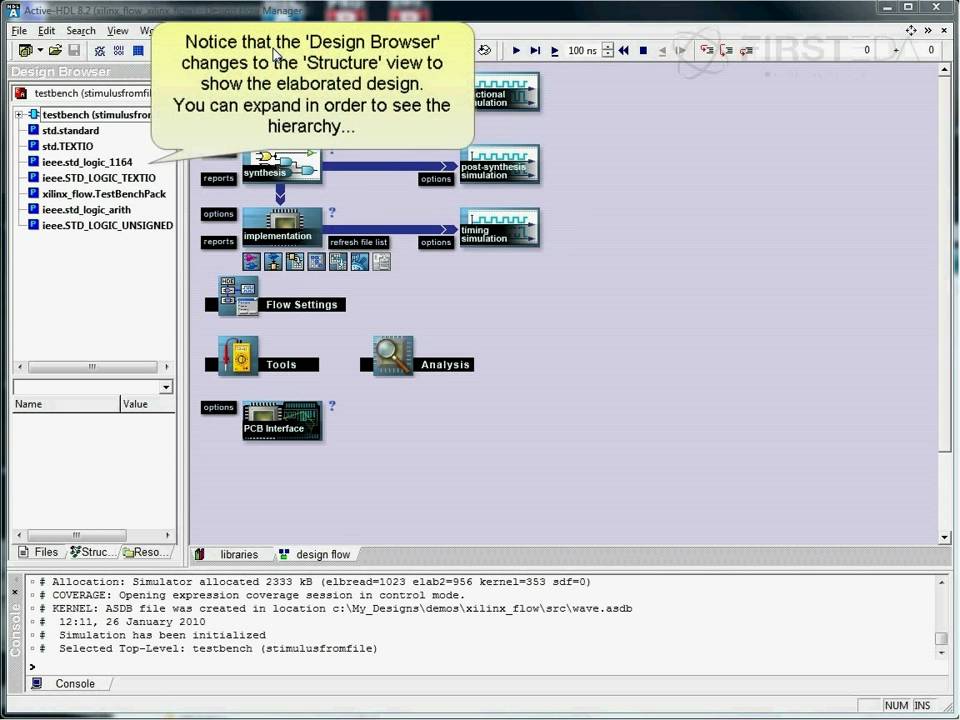This screenshot has height=720, width=960.
Task: Click the first implementation stage icon (pink arrows)
Action: point(252,261)
